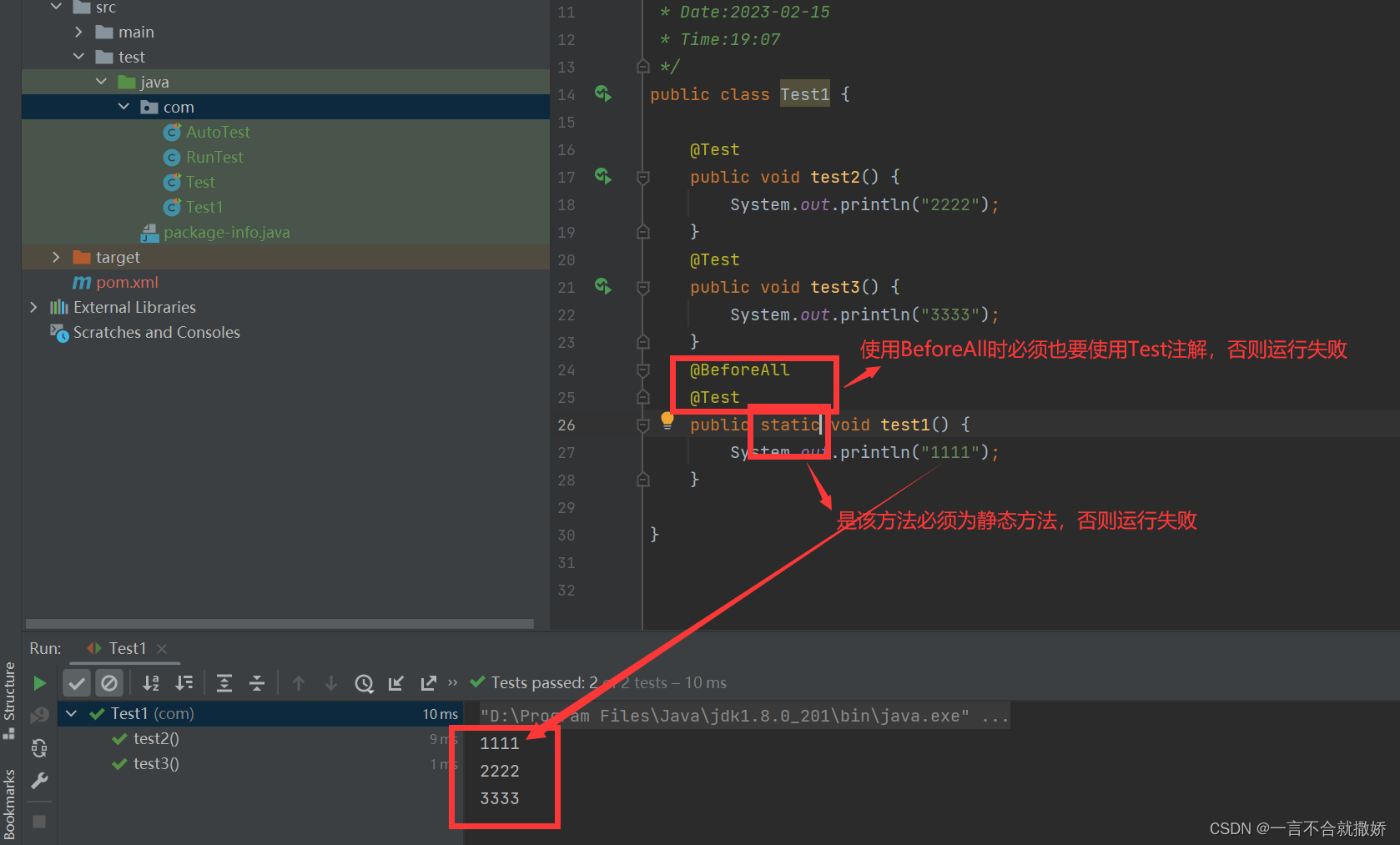Fold test3 method at line 21
1400x845 pixels.
643,287
